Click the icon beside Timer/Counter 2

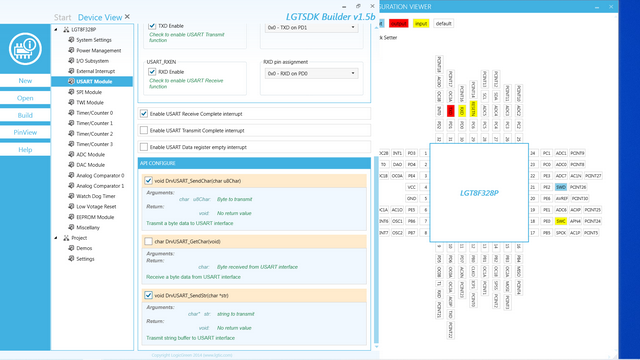pyautogui.click(x=71, y=133)
